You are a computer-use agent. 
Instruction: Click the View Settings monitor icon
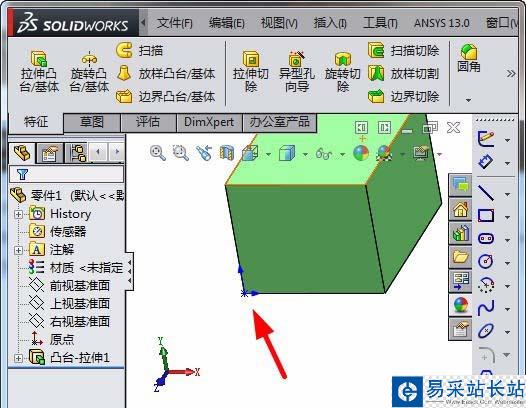(x=421, y=153)
